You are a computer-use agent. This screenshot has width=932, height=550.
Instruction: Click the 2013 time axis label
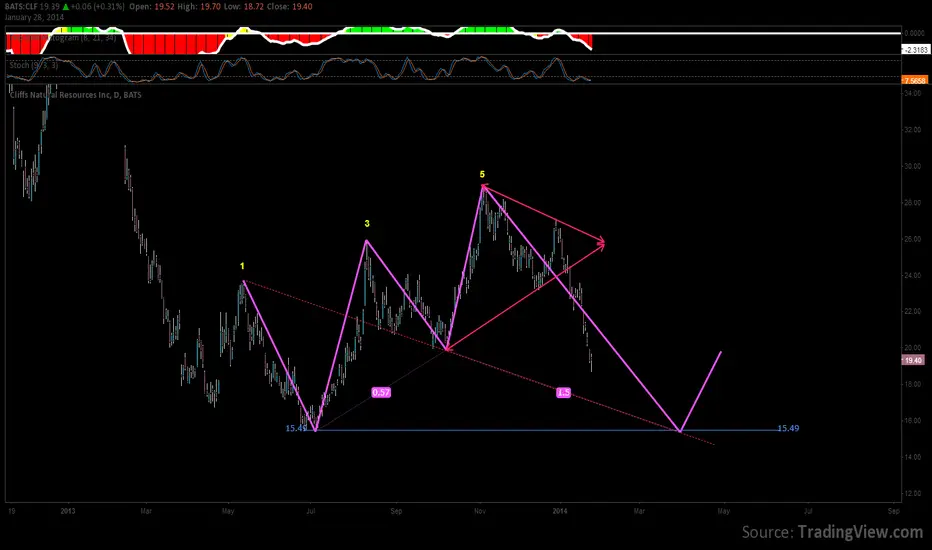coord(68,511)
